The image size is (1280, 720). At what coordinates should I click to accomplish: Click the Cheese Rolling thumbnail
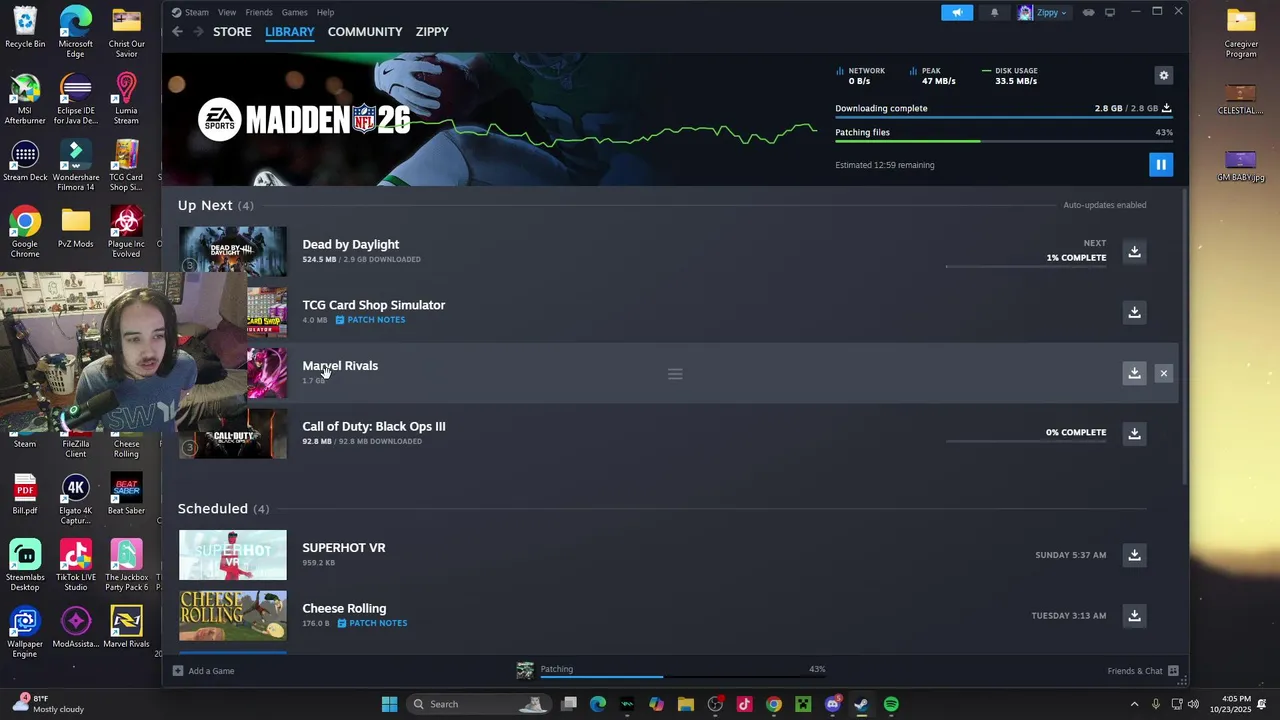[x=233, y=615]
